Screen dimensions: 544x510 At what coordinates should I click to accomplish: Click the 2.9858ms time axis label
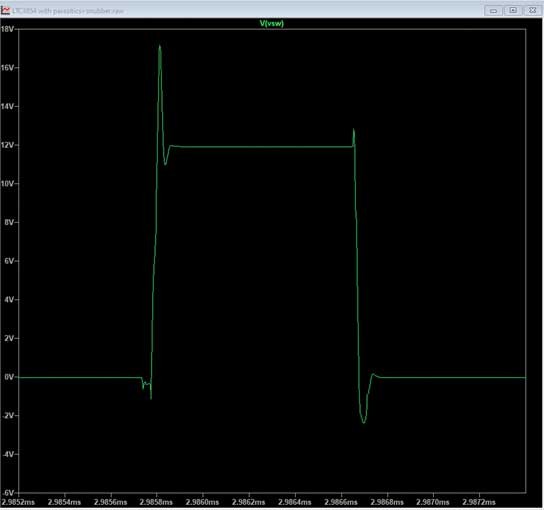[x=156, y=502]
